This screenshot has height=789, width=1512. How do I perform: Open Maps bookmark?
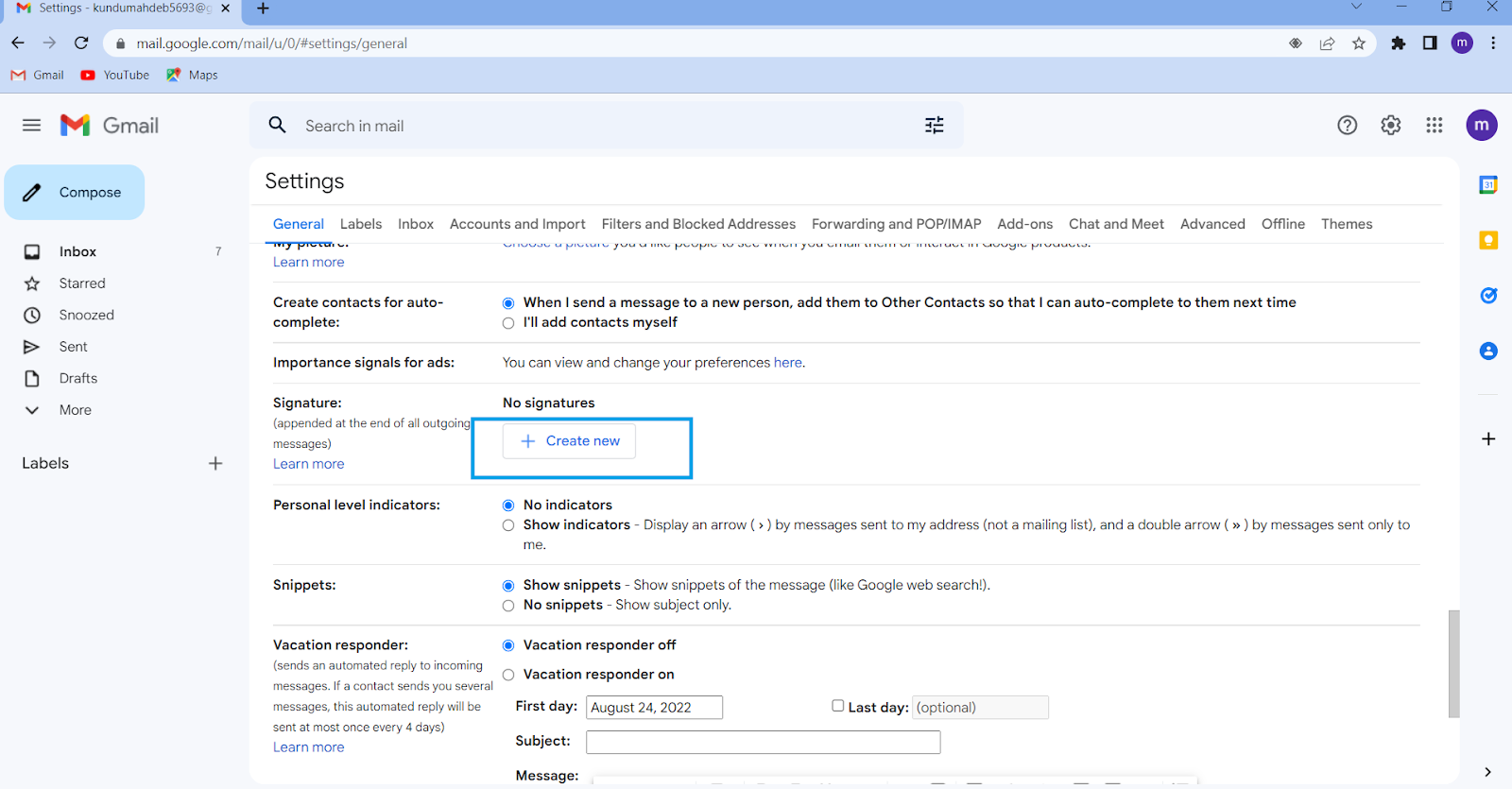tap(192, 75)
